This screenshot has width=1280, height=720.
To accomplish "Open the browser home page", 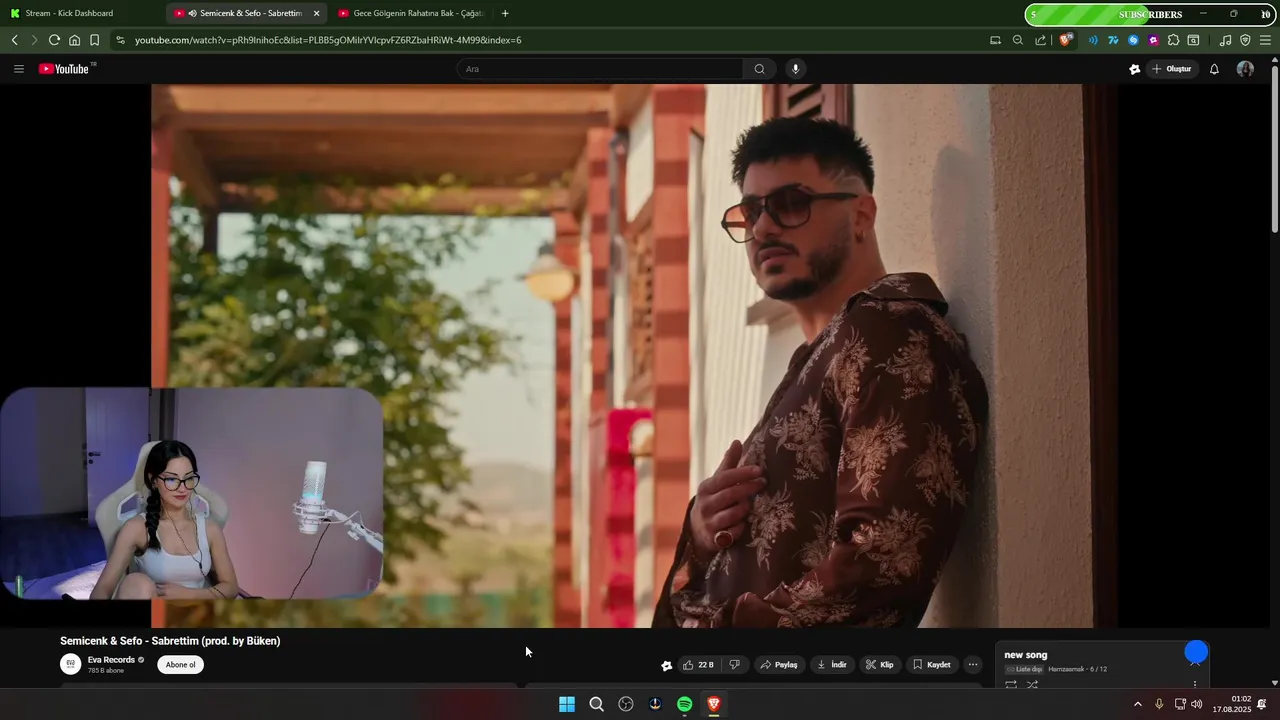I will tap(74, 40).
